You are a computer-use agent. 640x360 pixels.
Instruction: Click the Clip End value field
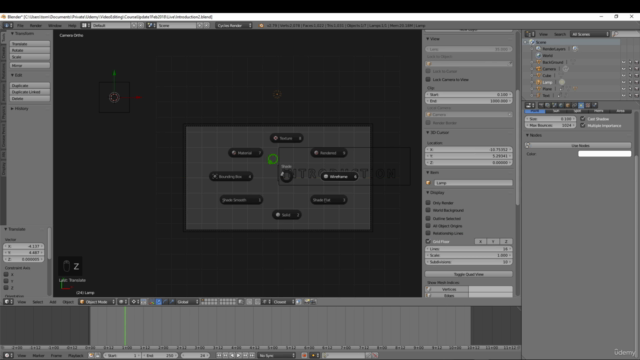pyautogui.click(x=469, y=101)
